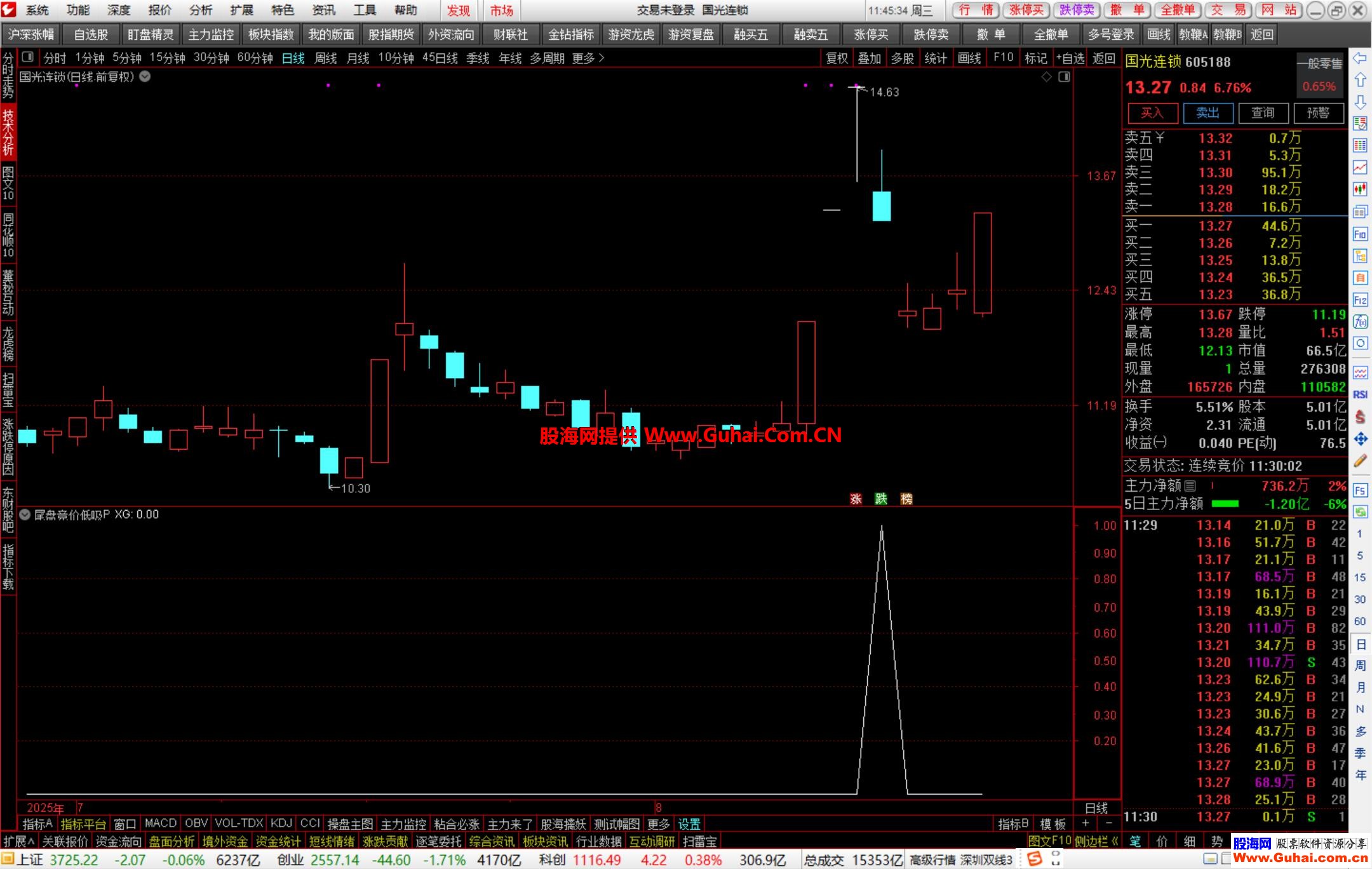
Task: Click the list icon beside 主力净额
Action: pyautogui.click(x=1190, y=486)
